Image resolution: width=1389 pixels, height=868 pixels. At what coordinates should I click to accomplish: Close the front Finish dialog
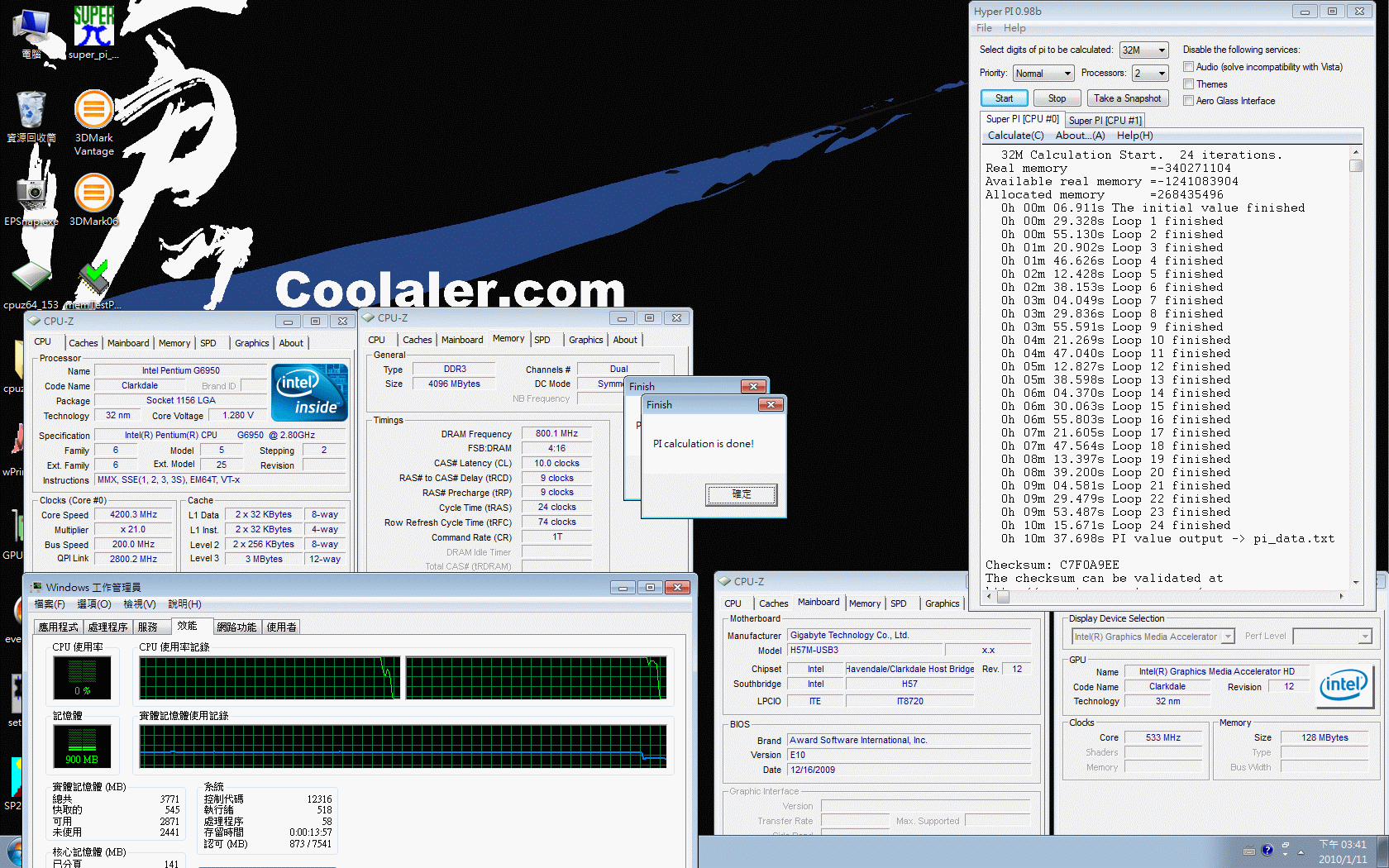pos(771,404)
